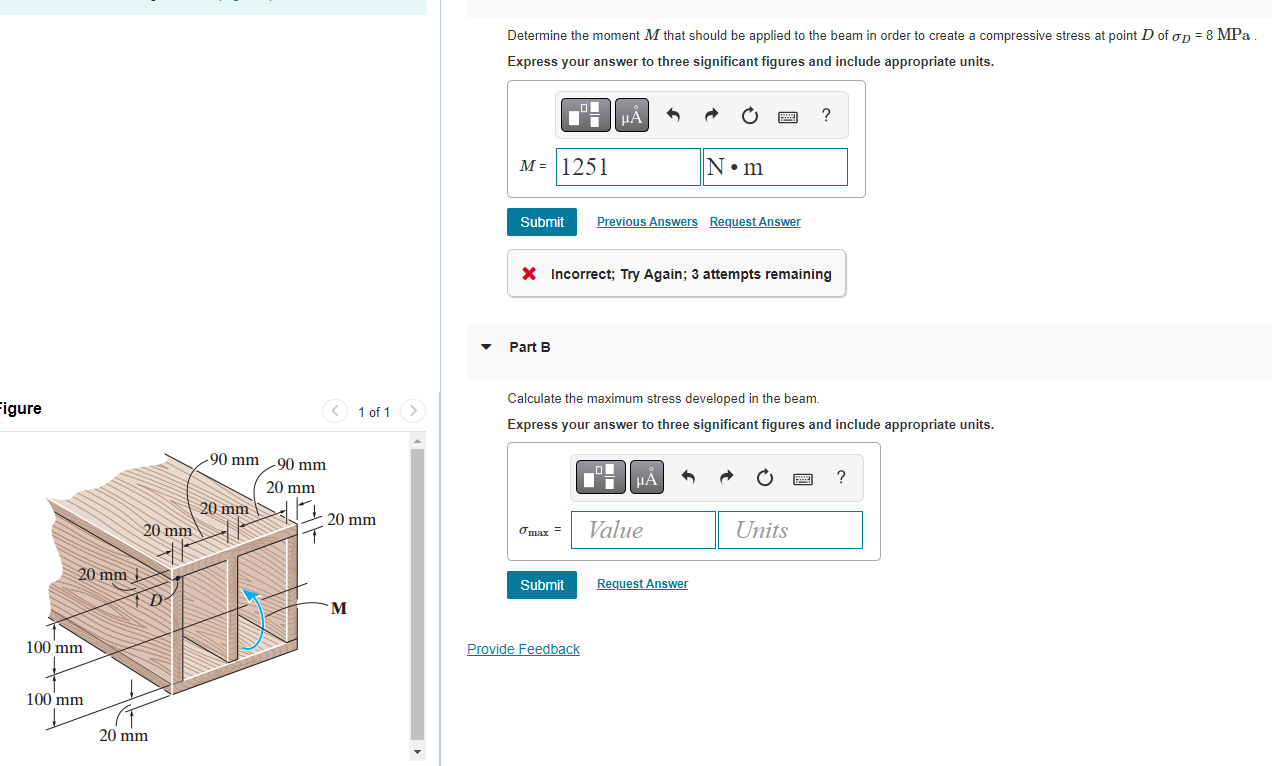Click the 'Part B' heading text
Image resolution: width=1272 pixels, height=766 pixels.
coord(529,347)
